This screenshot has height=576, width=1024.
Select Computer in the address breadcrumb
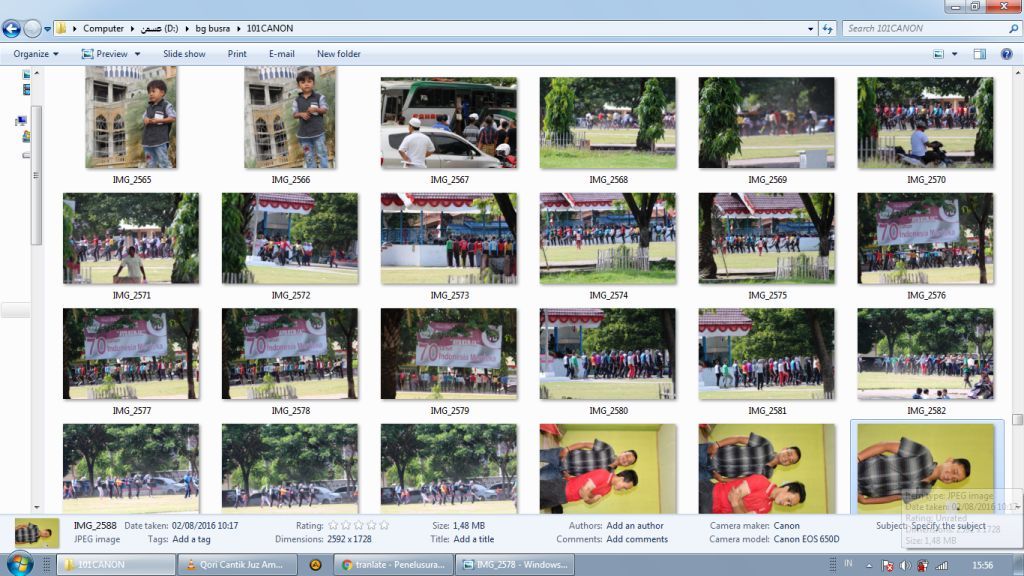(x=103, y=29)
